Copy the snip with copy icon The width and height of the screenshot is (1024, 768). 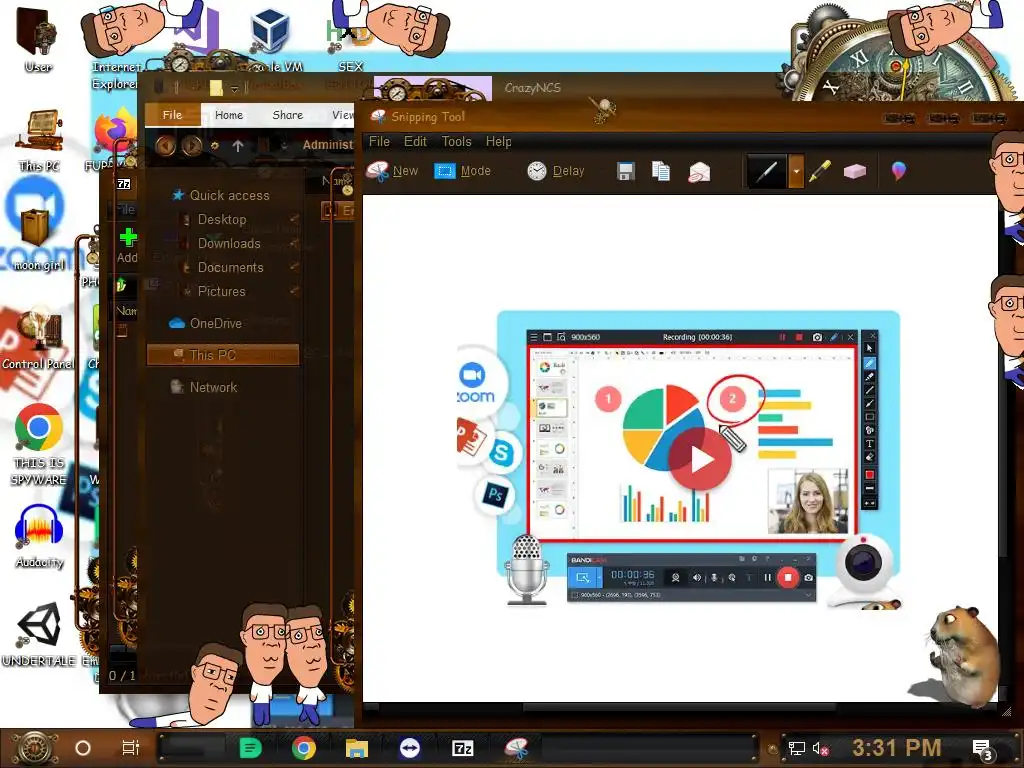(x=660, y=171)
